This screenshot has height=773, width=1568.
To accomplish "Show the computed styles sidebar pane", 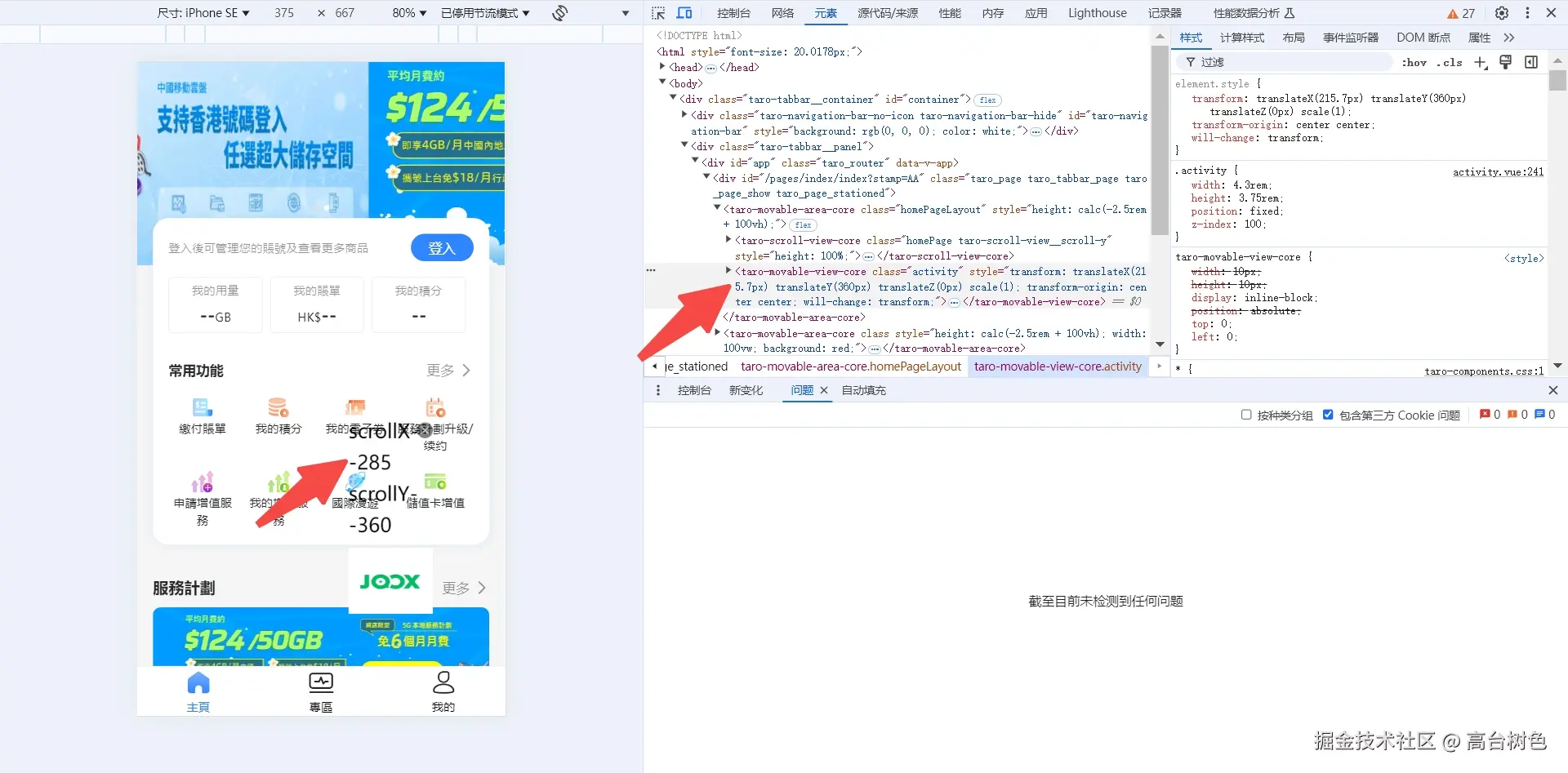I will click(1531, 62).
